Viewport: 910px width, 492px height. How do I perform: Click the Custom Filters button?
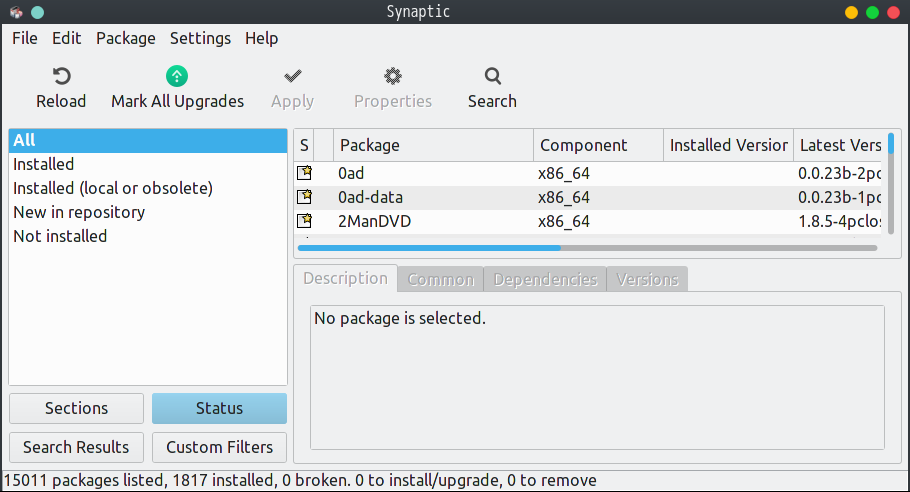coord(219,447)
